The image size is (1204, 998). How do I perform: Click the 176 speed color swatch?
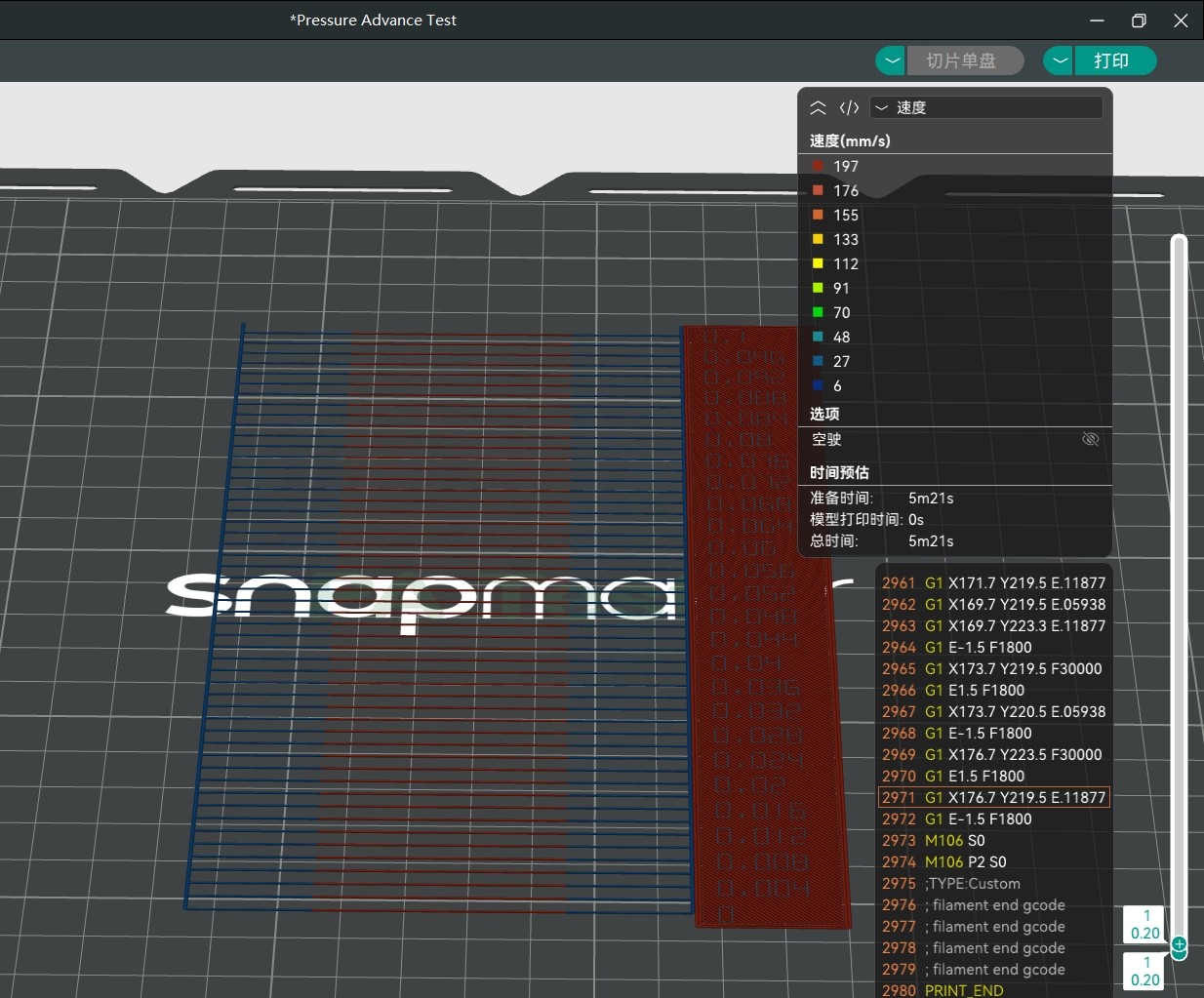tap(818, 190)
